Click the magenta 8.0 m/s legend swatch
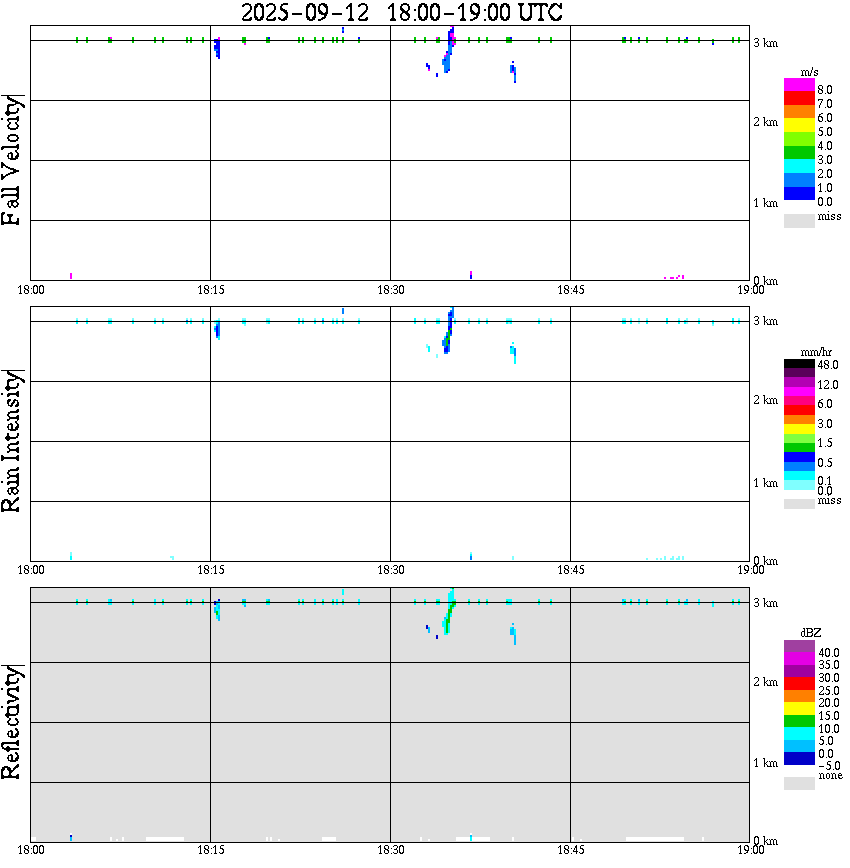Viewport: 850px width, 868px height. click(x=799, y=84)
